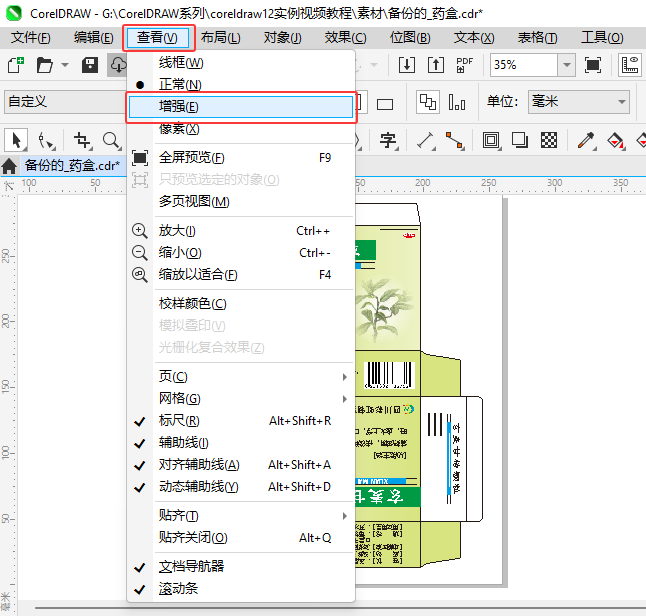
Task: Select the Connector tool
Action: 455,141
